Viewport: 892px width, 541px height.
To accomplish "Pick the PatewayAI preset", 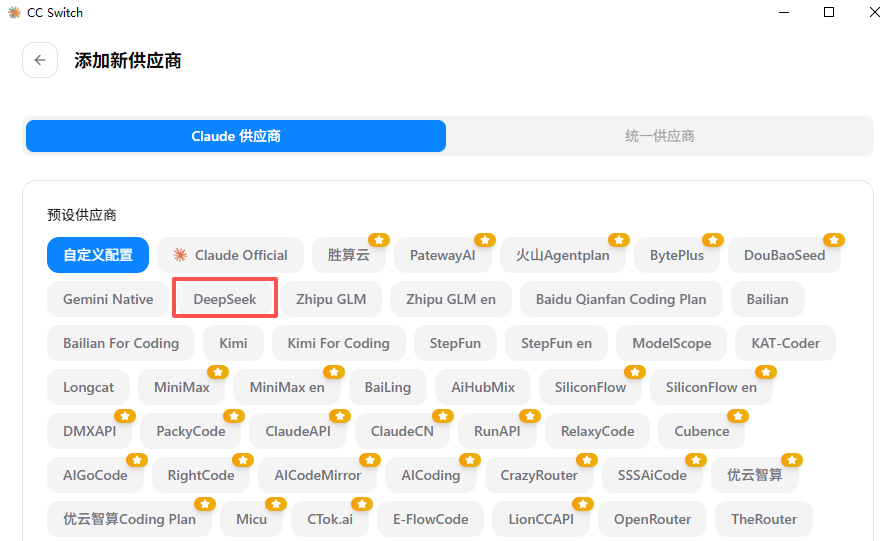I will 443,255.
